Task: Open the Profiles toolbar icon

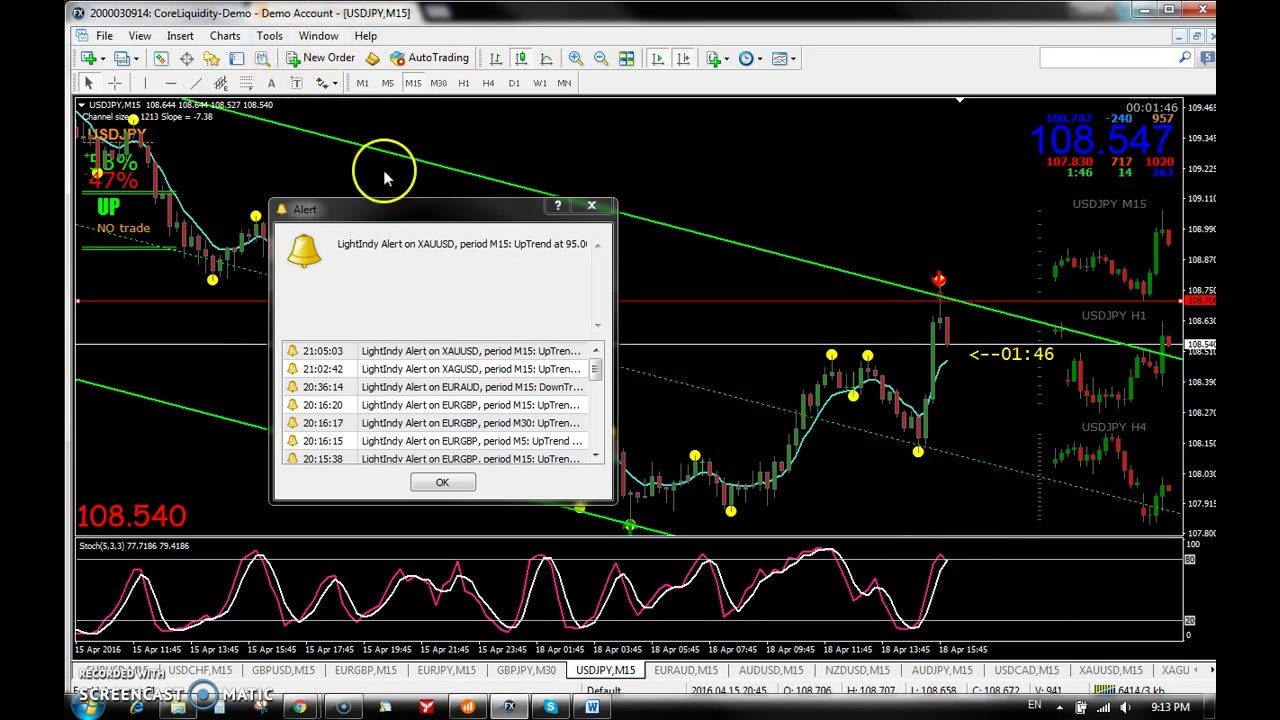Action: point(121,59)
